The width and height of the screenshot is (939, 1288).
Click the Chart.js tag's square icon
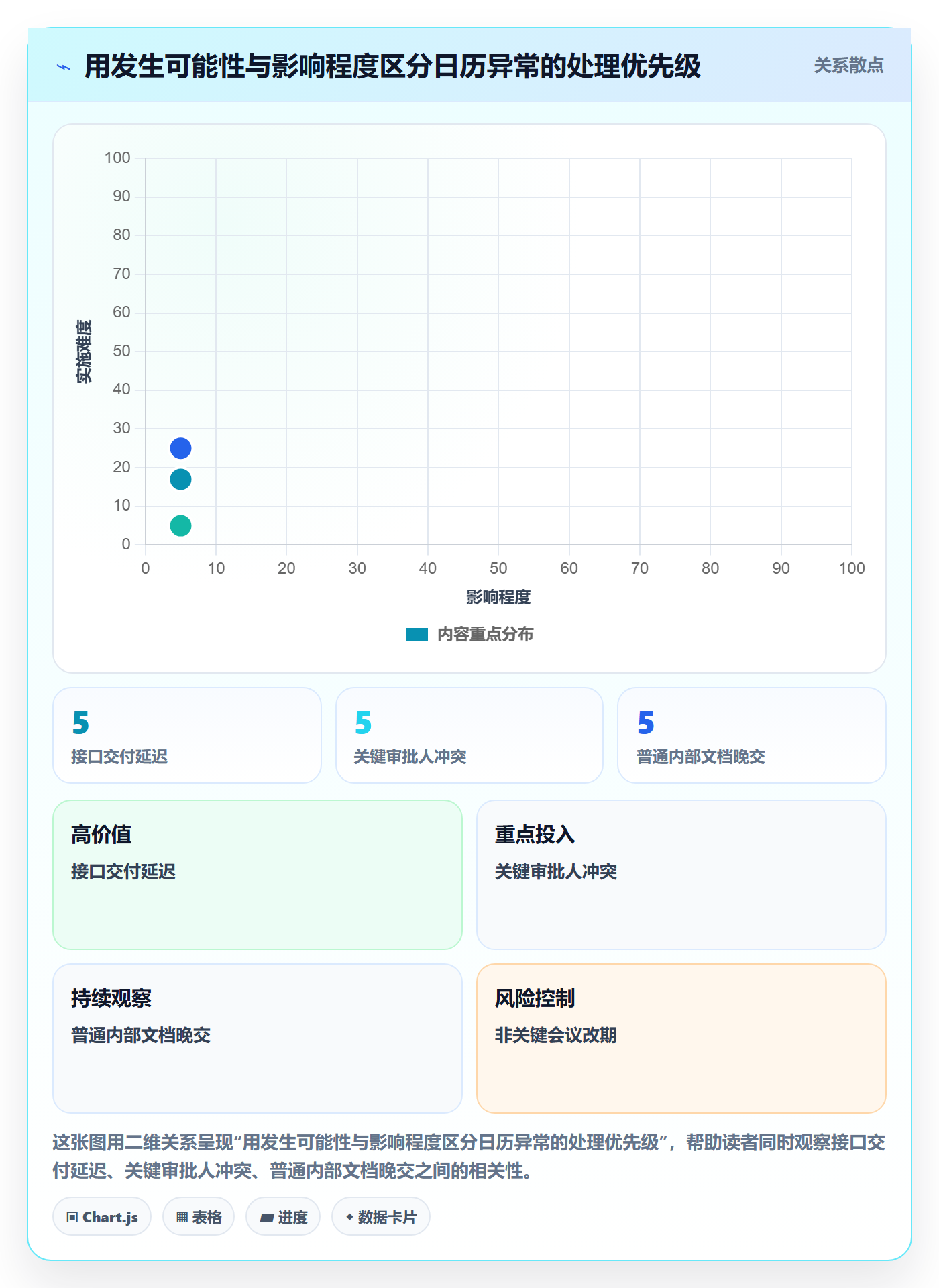coord(72,1217)
